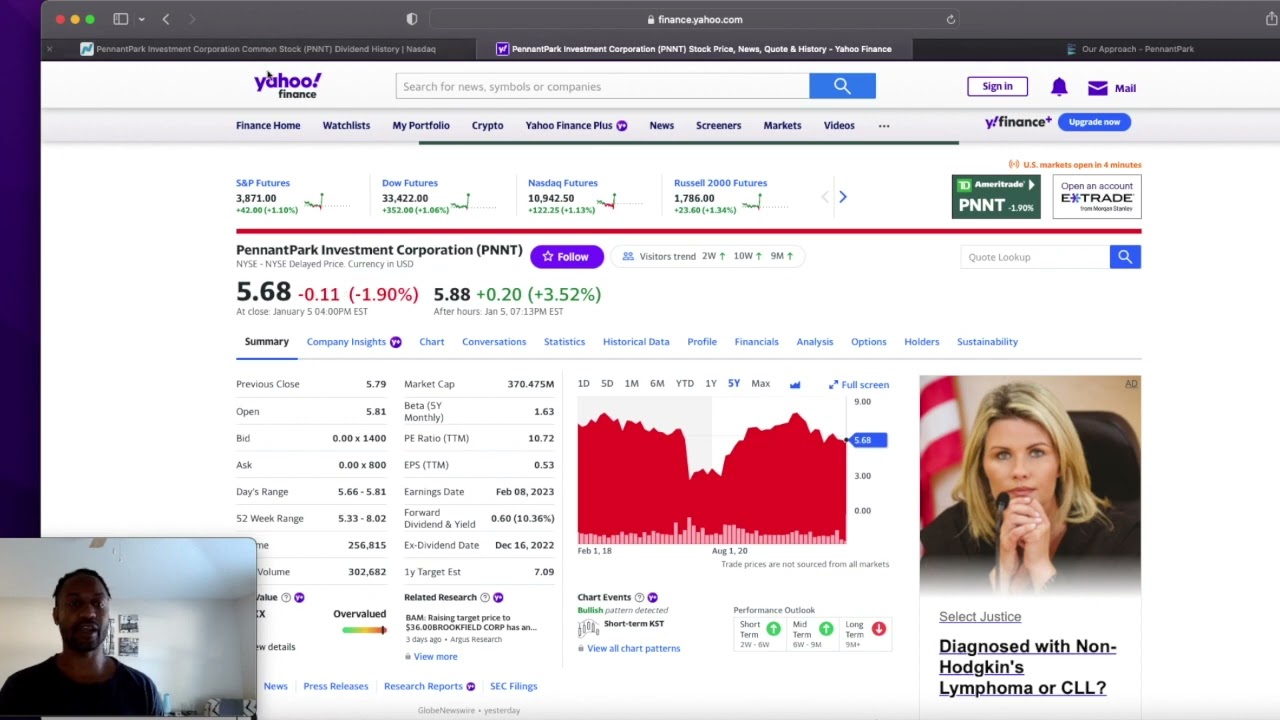The height and width of the screenshot is (720, 1280).
Task: Switch to the Nasdaq dividend history browser tab
Action: pos(258,49)
